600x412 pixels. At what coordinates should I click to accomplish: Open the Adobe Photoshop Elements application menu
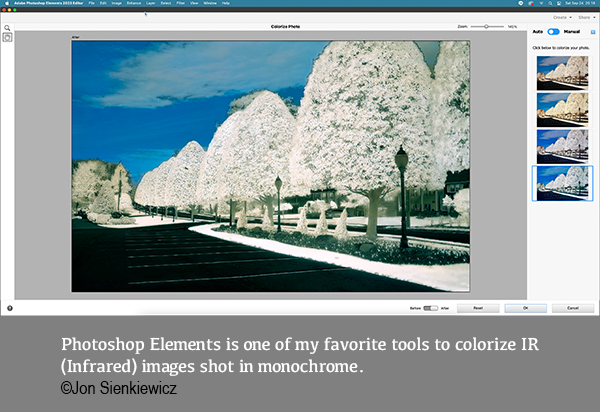click(x=49, y=3)
